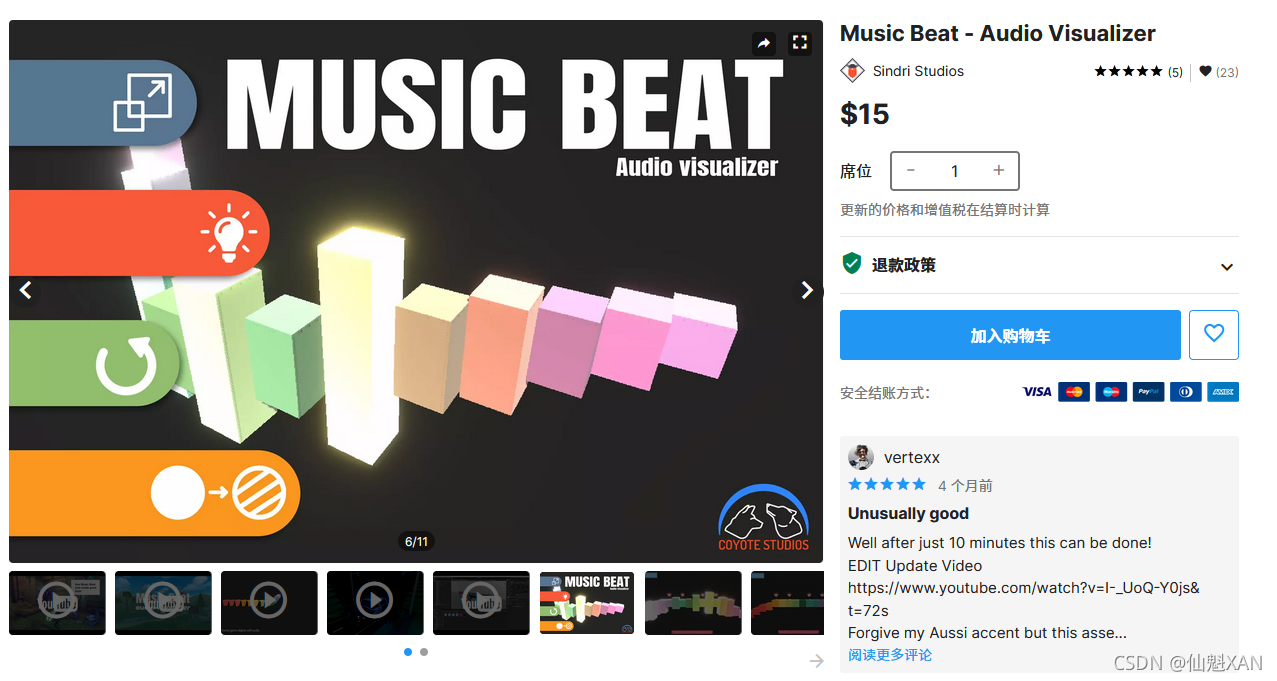Click the green refund policy shield icon
This screenshot has height=681, width=1277.
point(852,264)
